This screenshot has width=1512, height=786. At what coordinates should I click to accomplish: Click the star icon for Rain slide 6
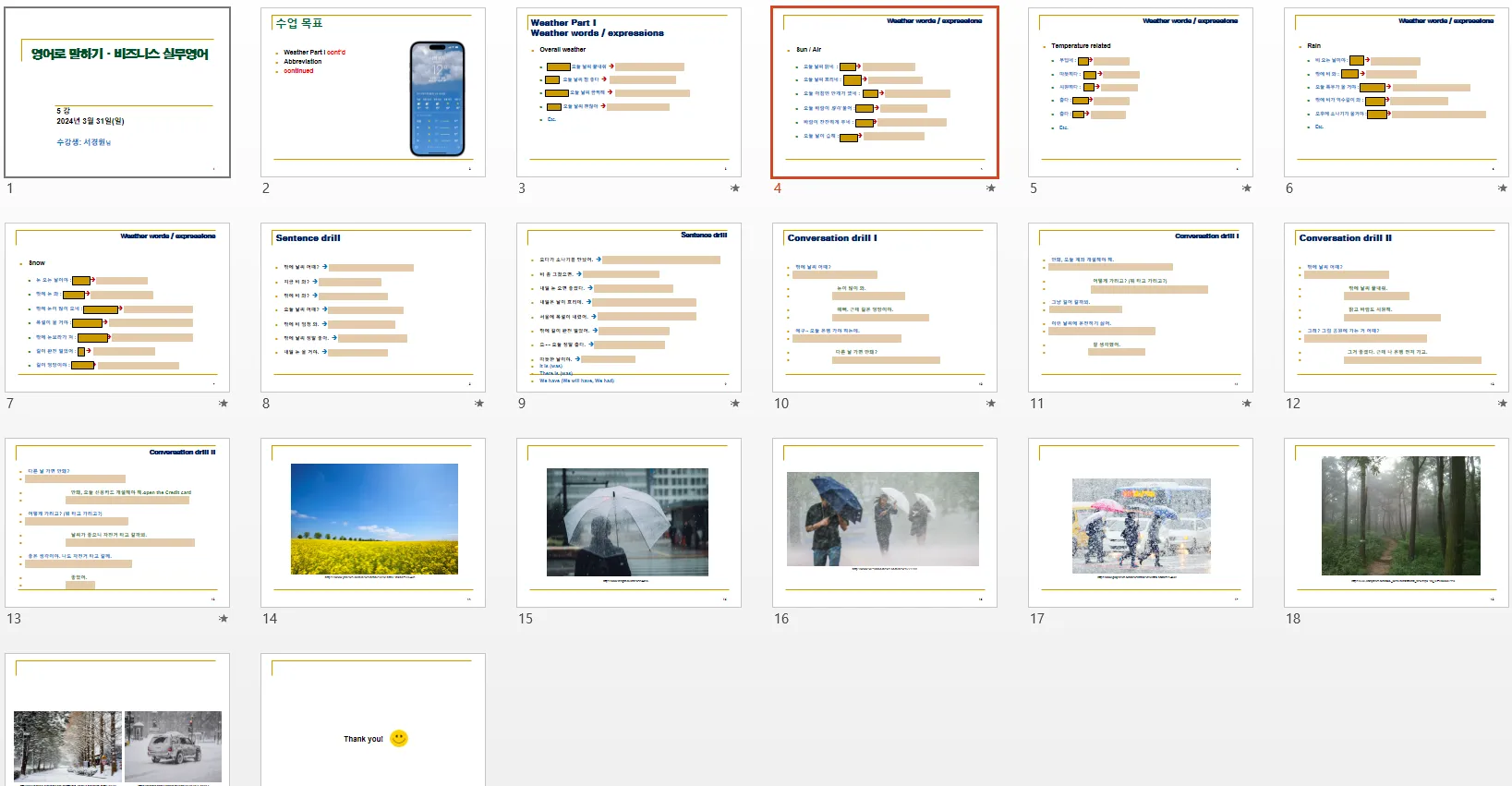[1502, 188]
